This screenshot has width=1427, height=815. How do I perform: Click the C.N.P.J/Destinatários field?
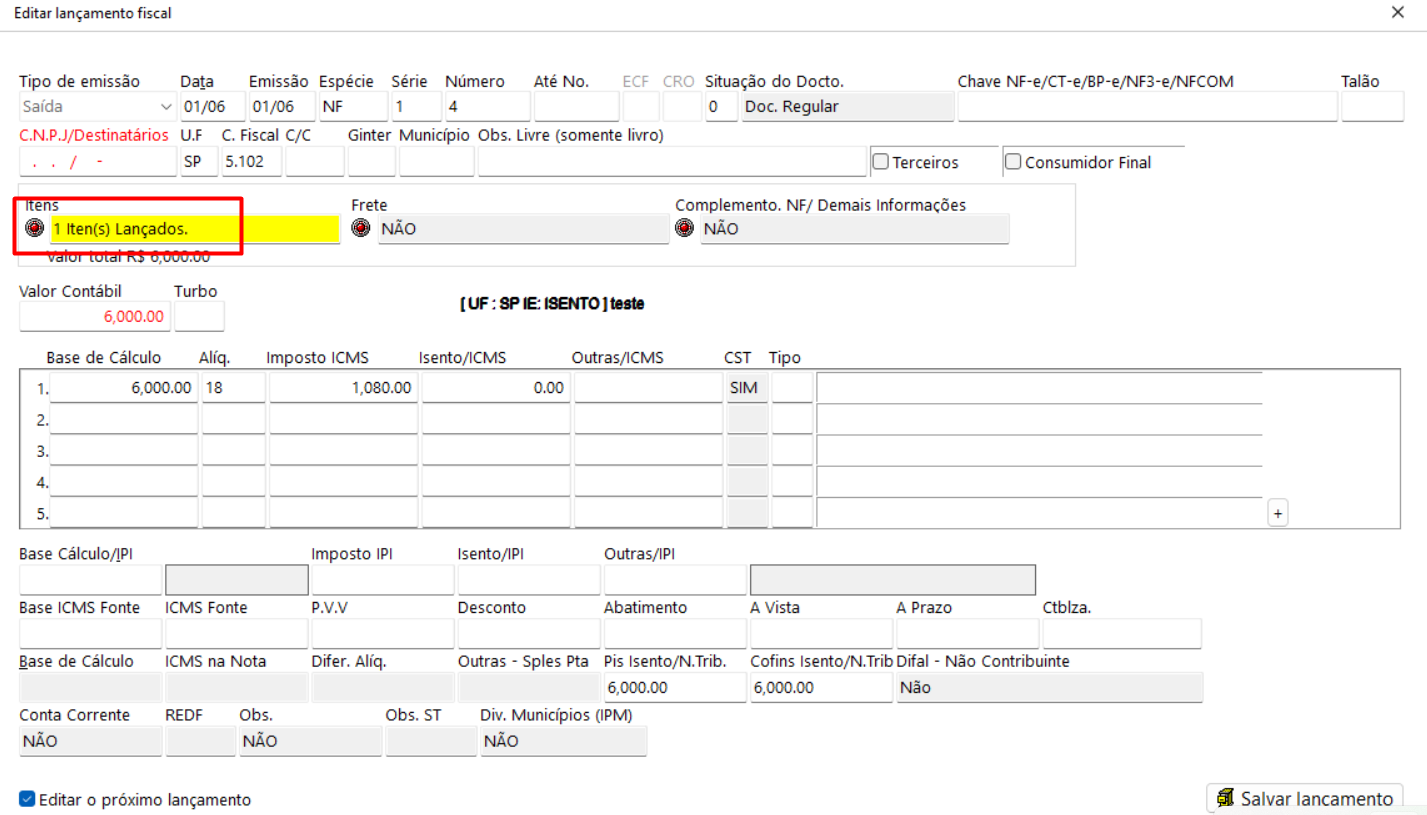pyautogui.click(x=97, y=161)
